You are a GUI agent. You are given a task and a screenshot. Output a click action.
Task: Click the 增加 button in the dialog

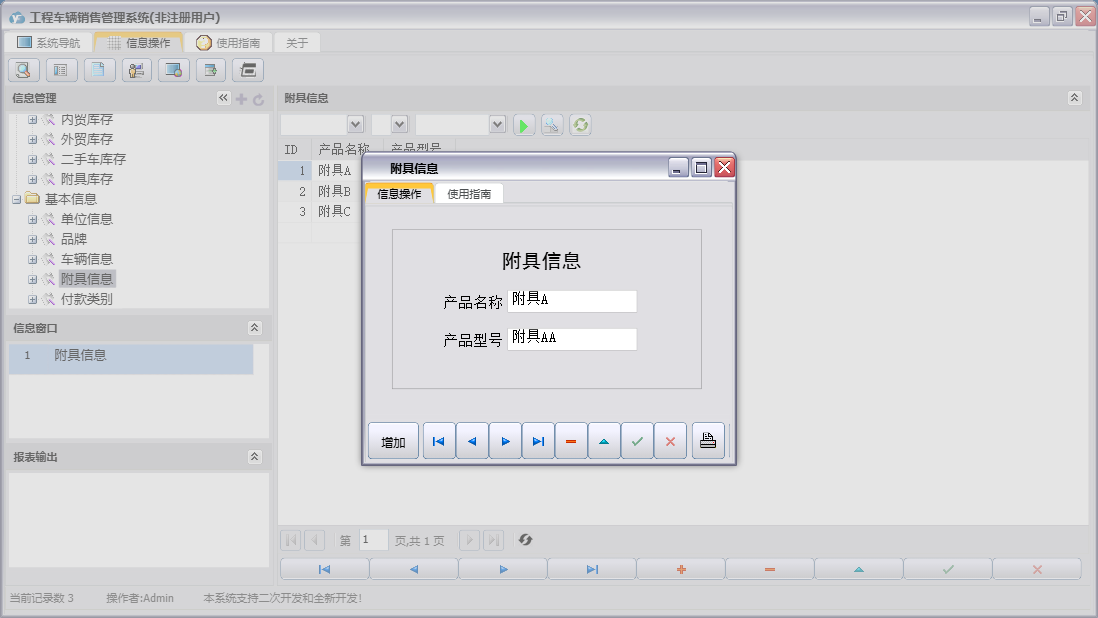coord(393,440)
